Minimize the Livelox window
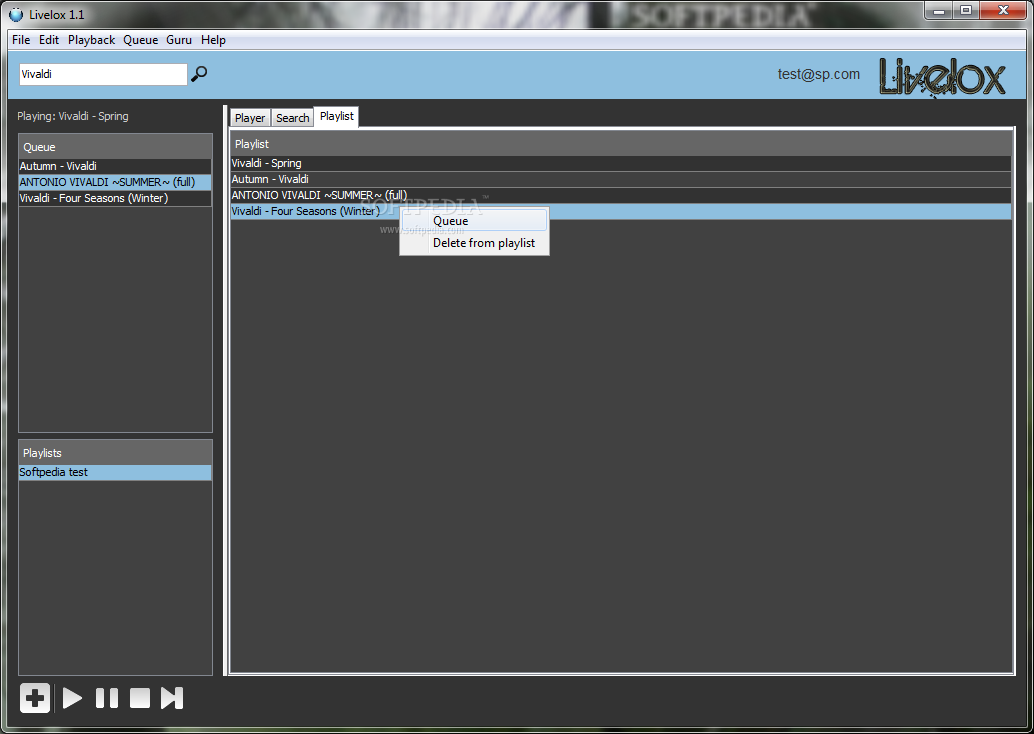This screenshot has width=1034, height=734. click(x=939, y=10)
